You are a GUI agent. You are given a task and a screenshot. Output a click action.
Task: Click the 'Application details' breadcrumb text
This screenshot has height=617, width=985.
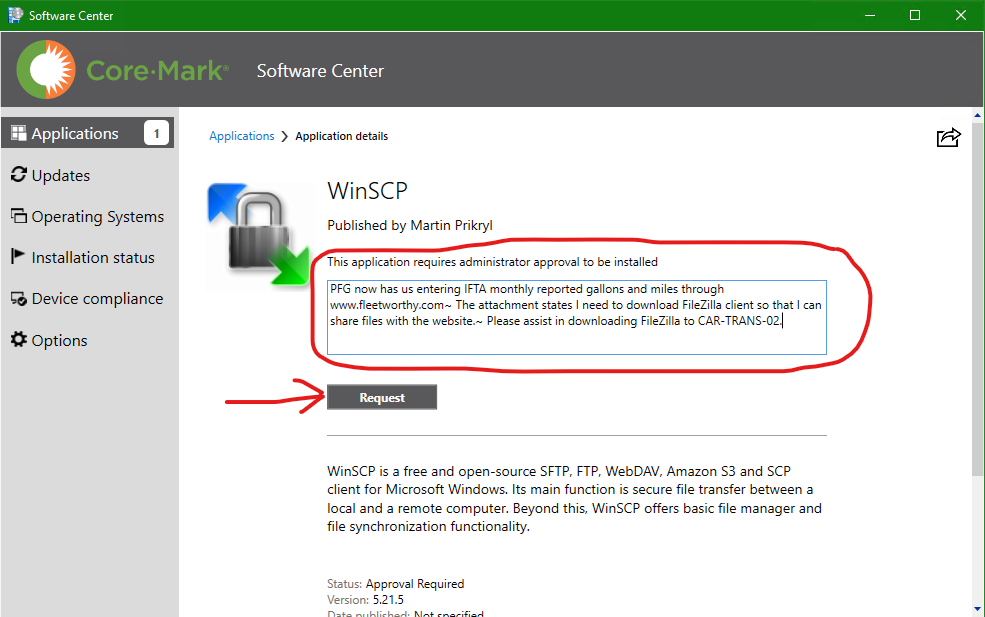point(342,136)
